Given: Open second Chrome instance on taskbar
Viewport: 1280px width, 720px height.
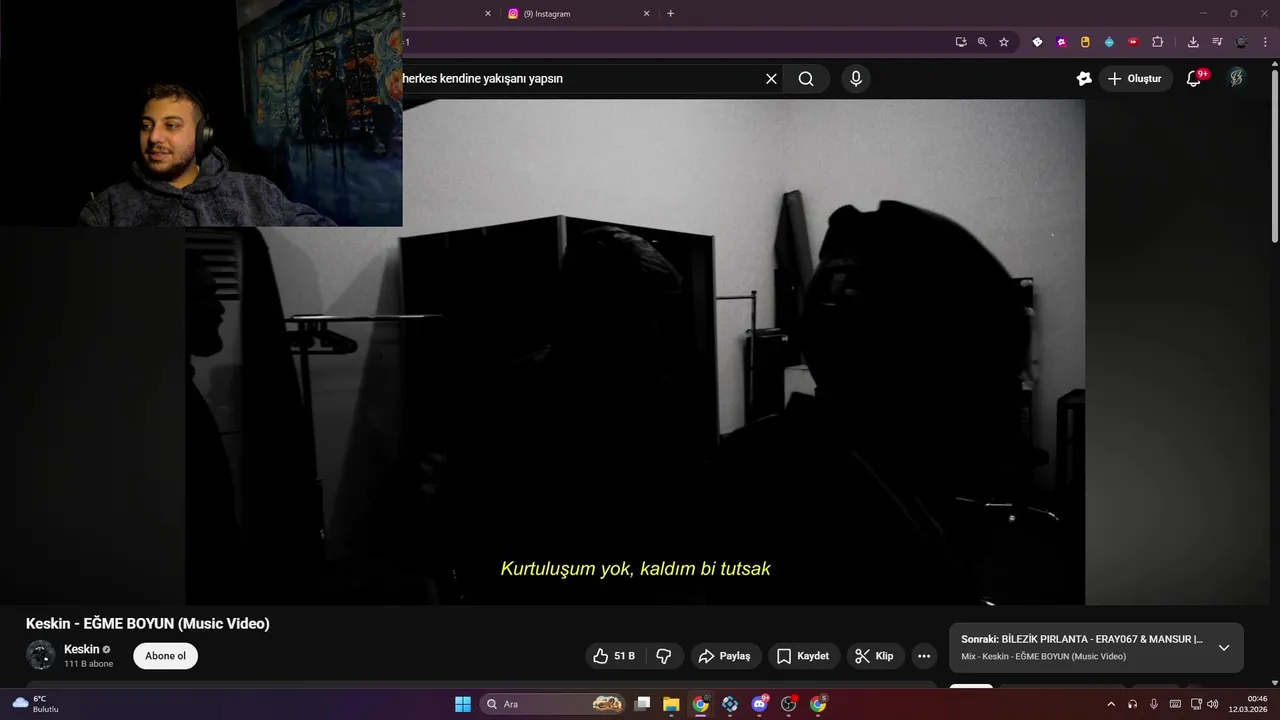Looking at the screenshot, I should click(819, 704).
